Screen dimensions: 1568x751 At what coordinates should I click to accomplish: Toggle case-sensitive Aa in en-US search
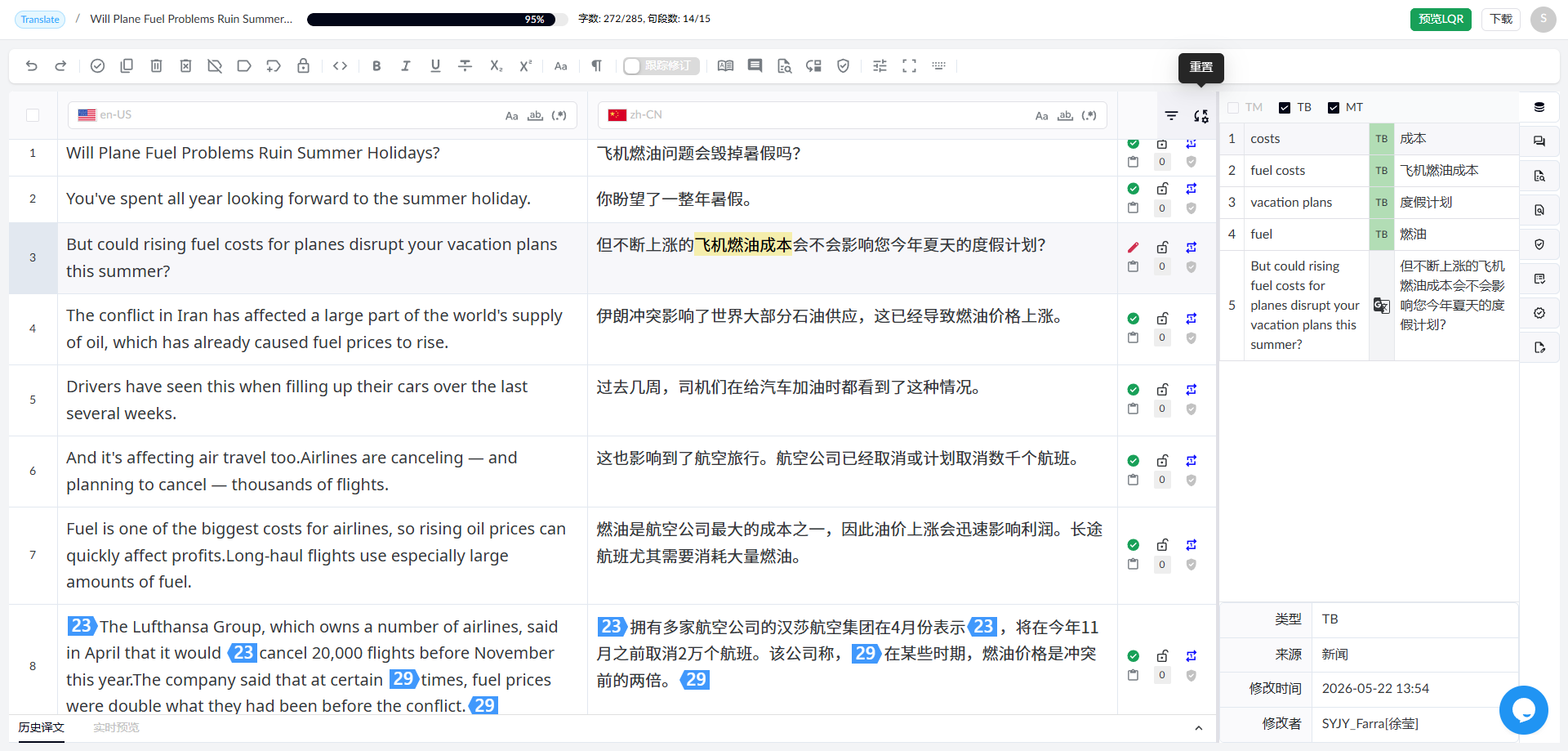click(511, 116)
